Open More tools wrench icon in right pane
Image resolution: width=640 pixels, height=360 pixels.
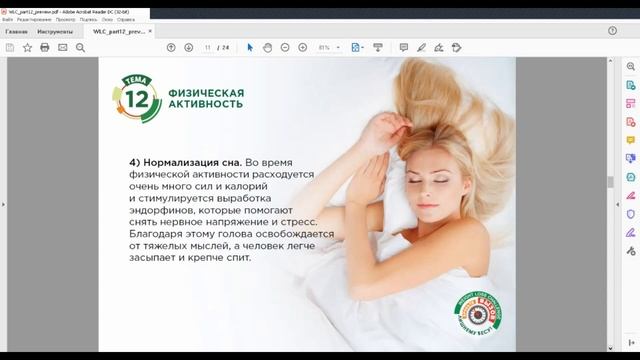pyautogui.click(x=631, y=251)
